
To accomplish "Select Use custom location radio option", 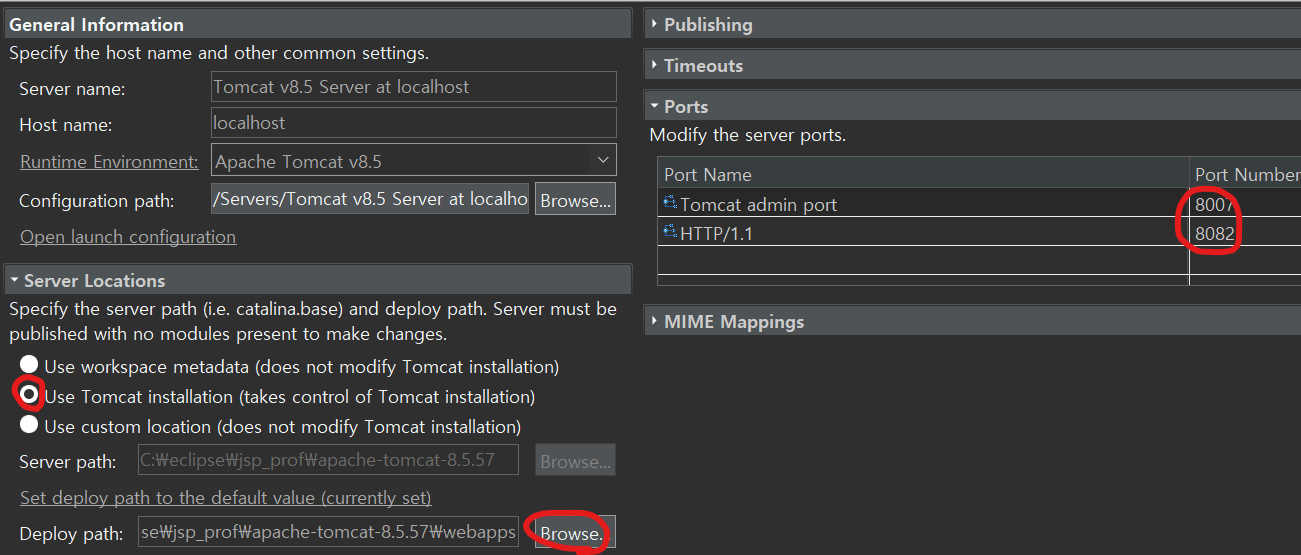I will [x=30, y=426].
